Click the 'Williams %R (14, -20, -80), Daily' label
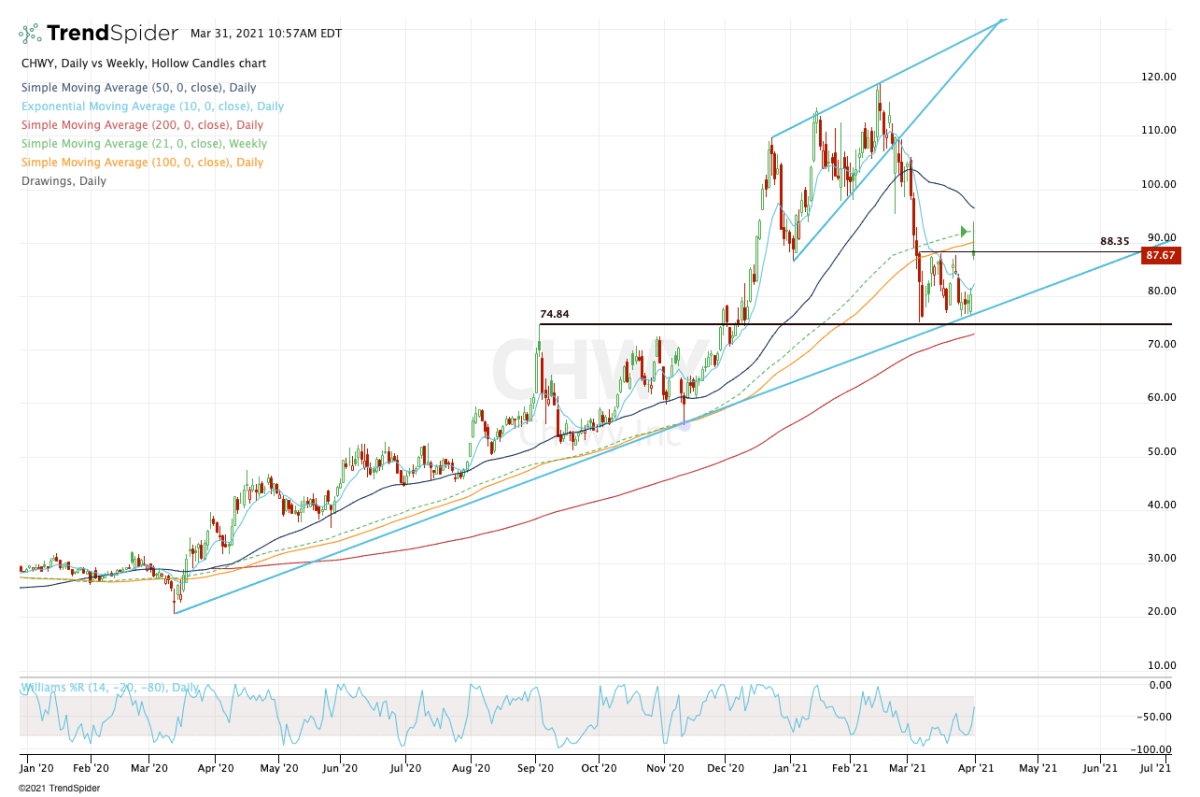The width and height of the screenshot is (1200, 797). [110, 688]
